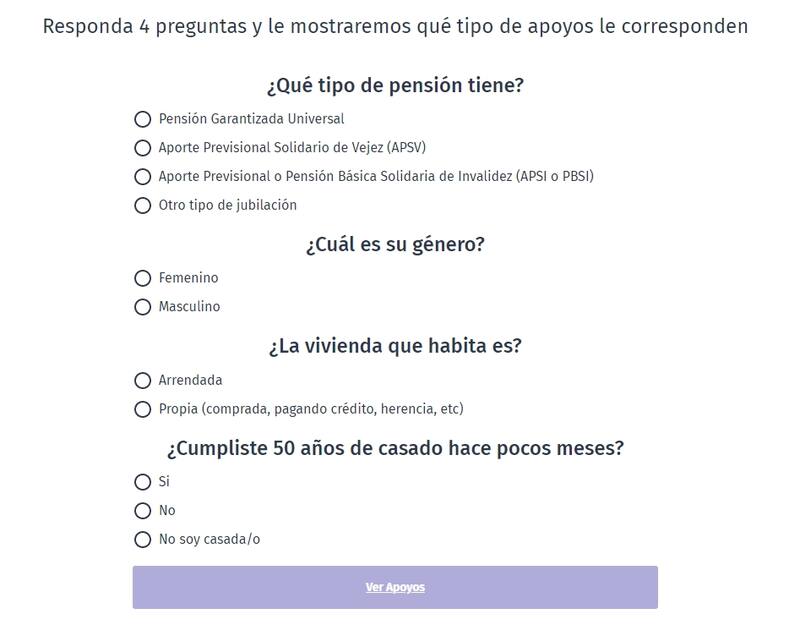Choose the Masculino radio button

142,307
